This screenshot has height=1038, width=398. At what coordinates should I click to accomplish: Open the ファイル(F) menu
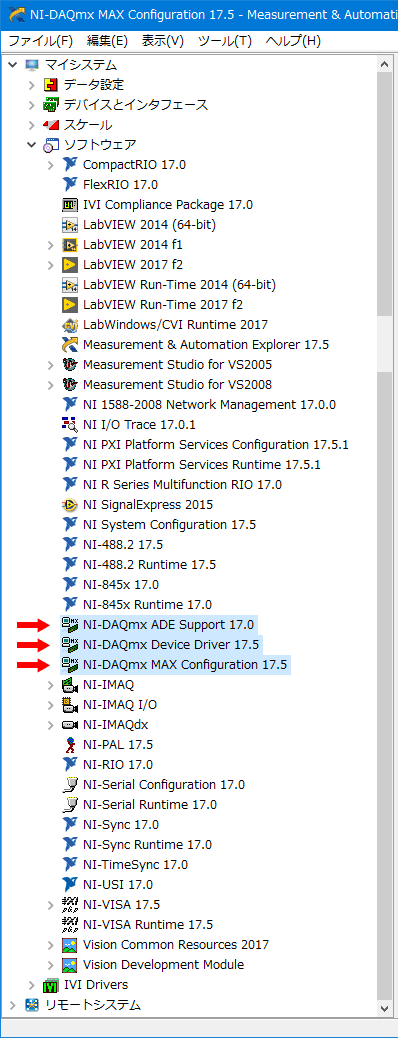click(x=40, y=41)
